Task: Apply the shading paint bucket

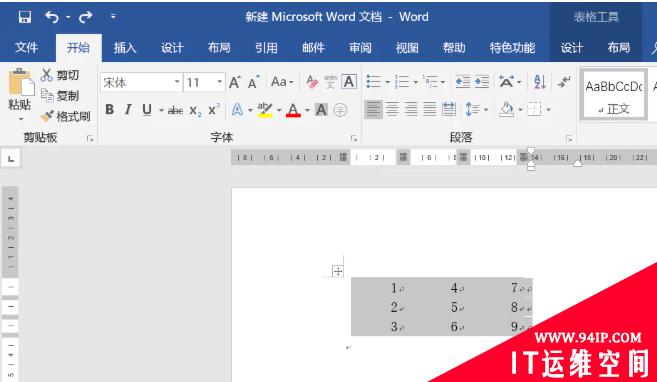Action: click(x=506, y=110)
